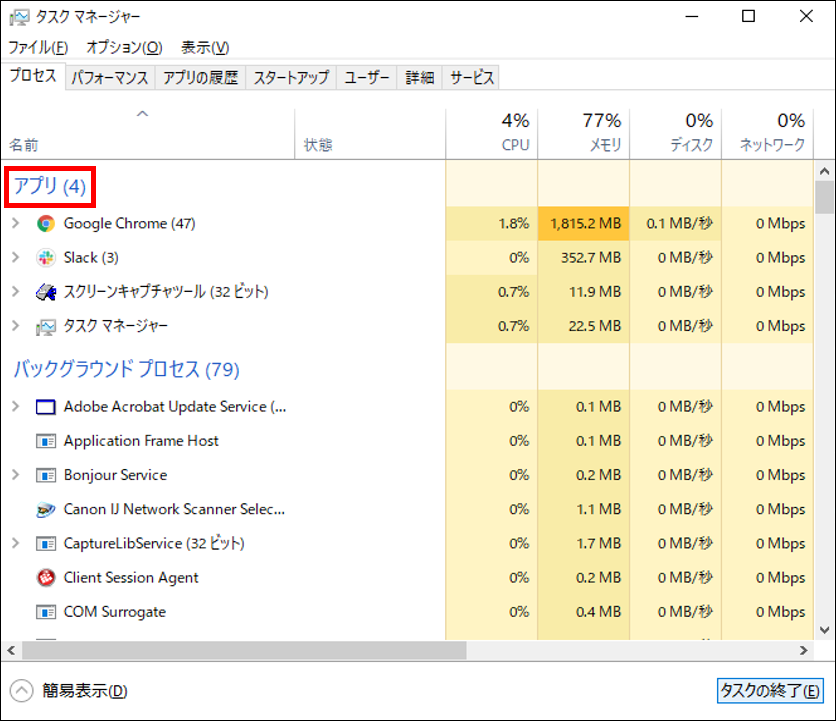Click the 簡易表示 up-arrow circle icon
This screenshot has height=721, width=836.
(x=21, y=691)
